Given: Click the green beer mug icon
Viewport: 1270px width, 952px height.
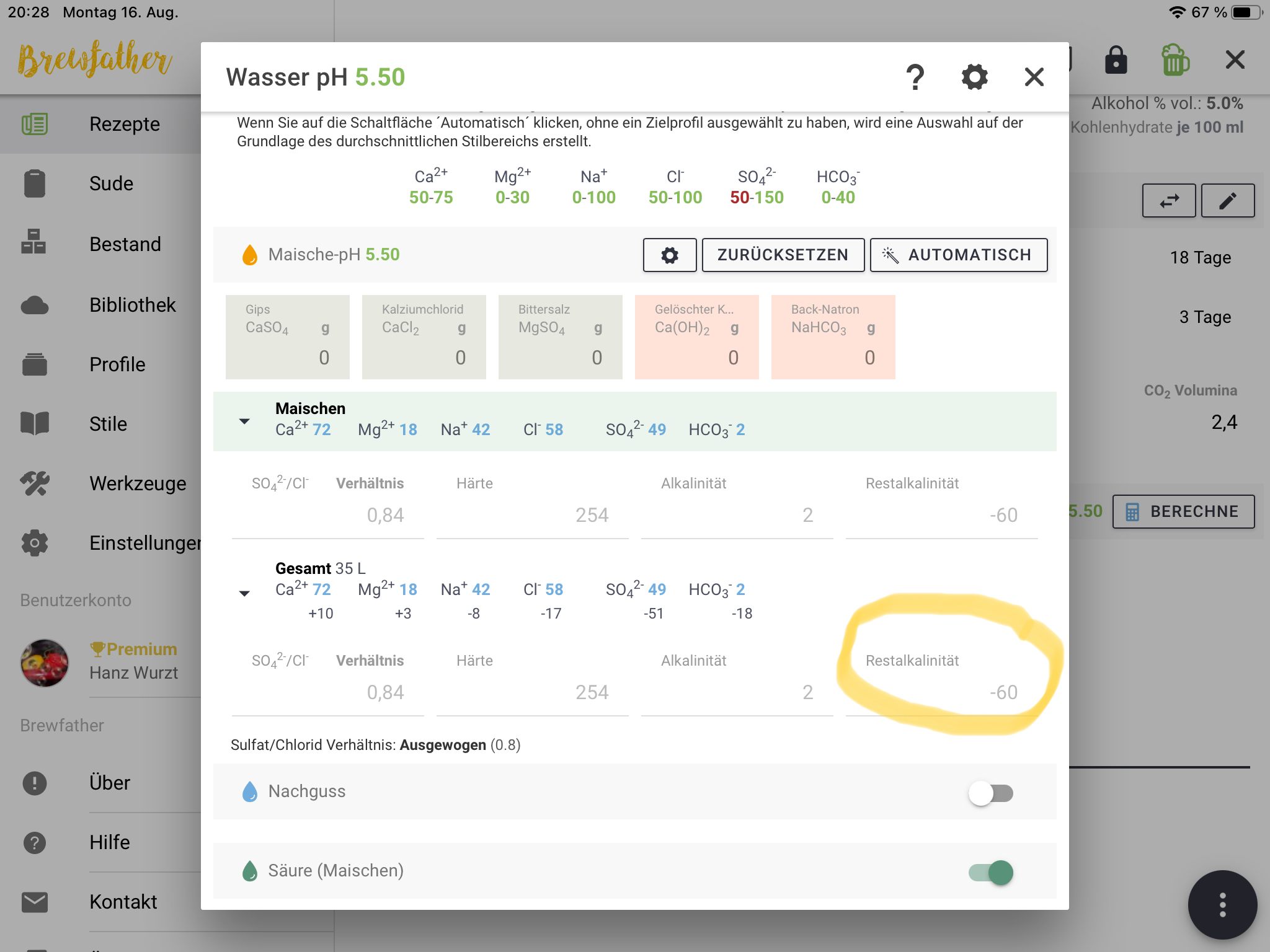Looking at the screenshot, I should (x=1175, y=60).
